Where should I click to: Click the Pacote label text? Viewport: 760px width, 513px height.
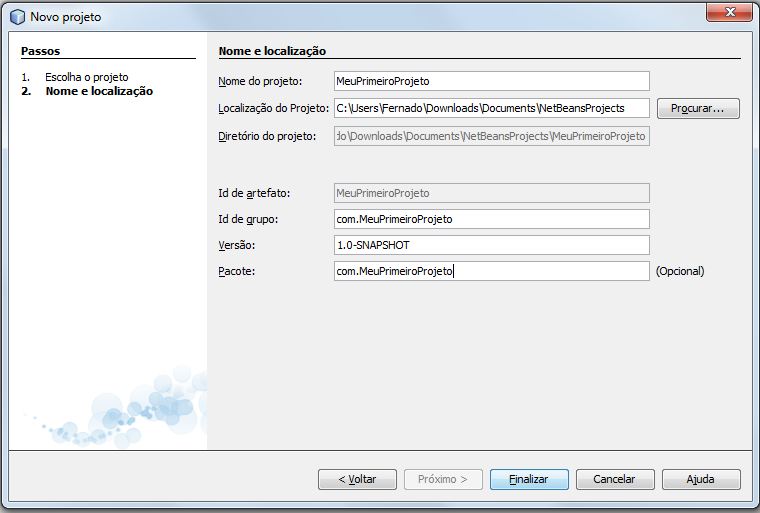point(237,271)
